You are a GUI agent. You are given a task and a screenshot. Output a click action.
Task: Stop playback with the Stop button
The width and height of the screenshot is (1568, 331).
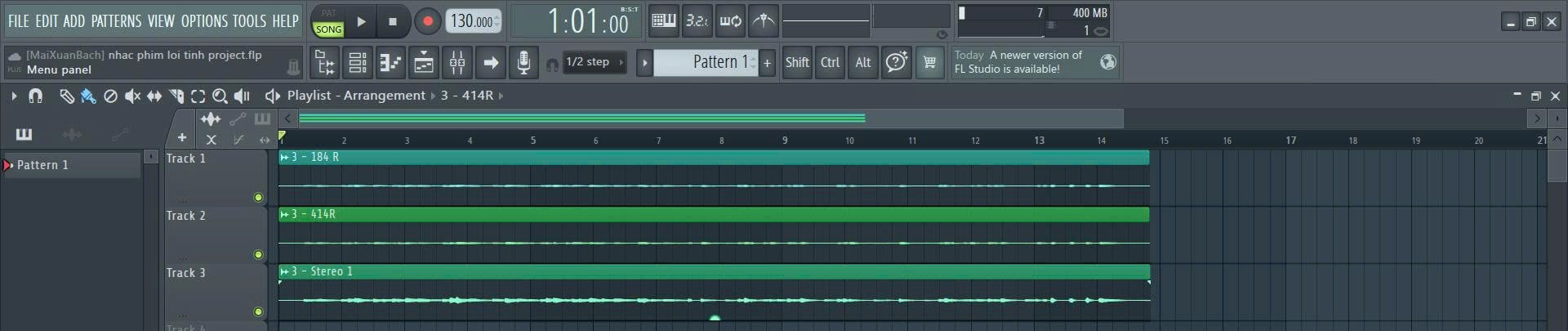(393, 22)
